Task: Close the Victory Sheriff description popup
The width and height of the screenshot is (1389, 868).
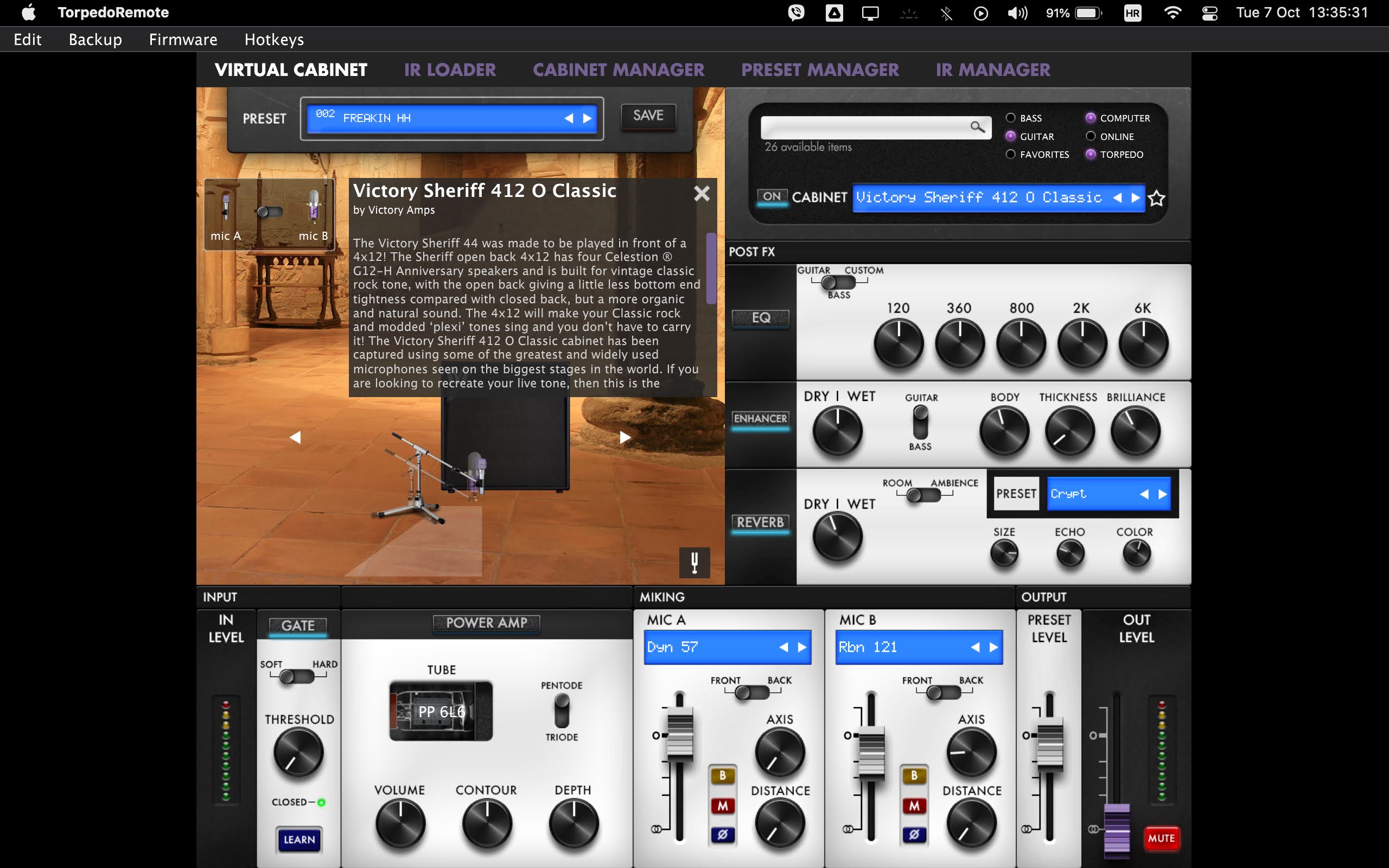Action: (702, 194)
